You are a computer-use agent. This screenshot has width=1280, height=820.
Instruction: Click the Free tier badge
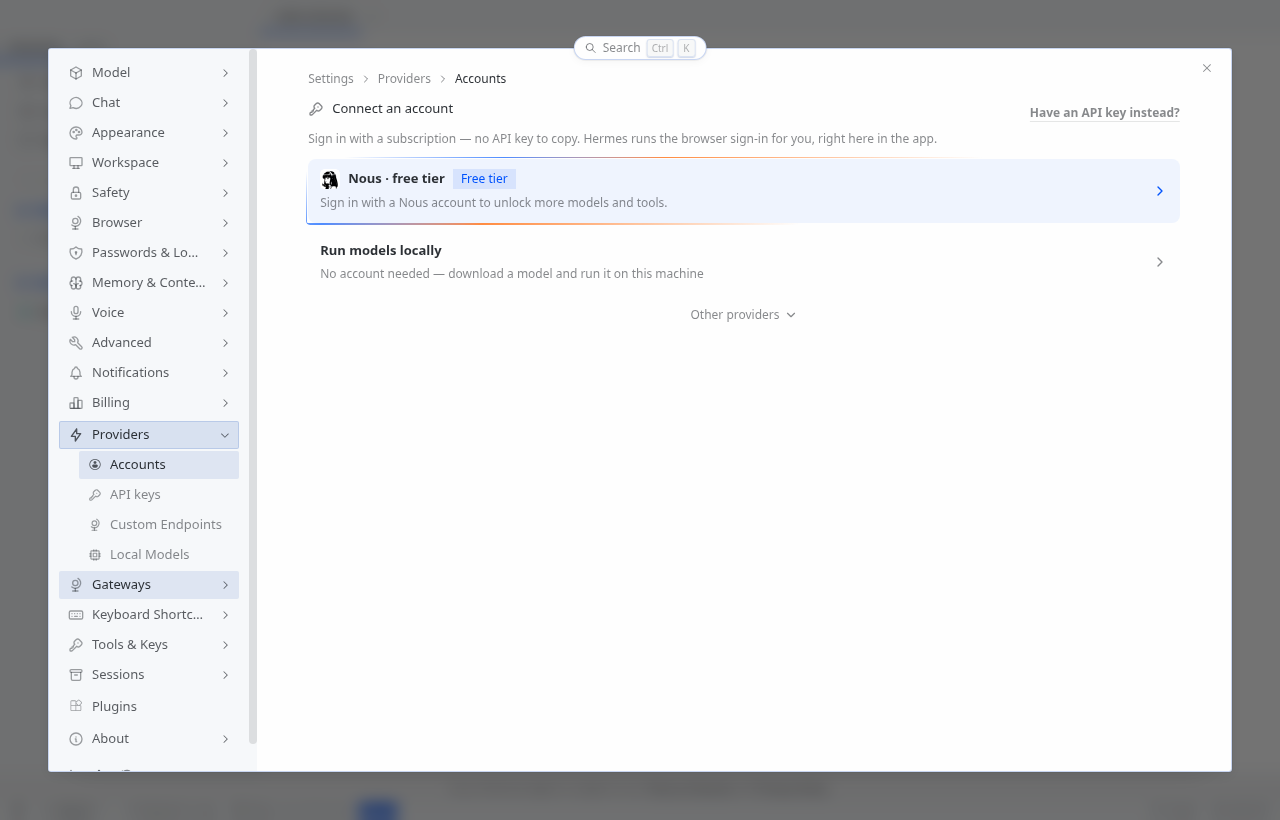pos(484,179)
